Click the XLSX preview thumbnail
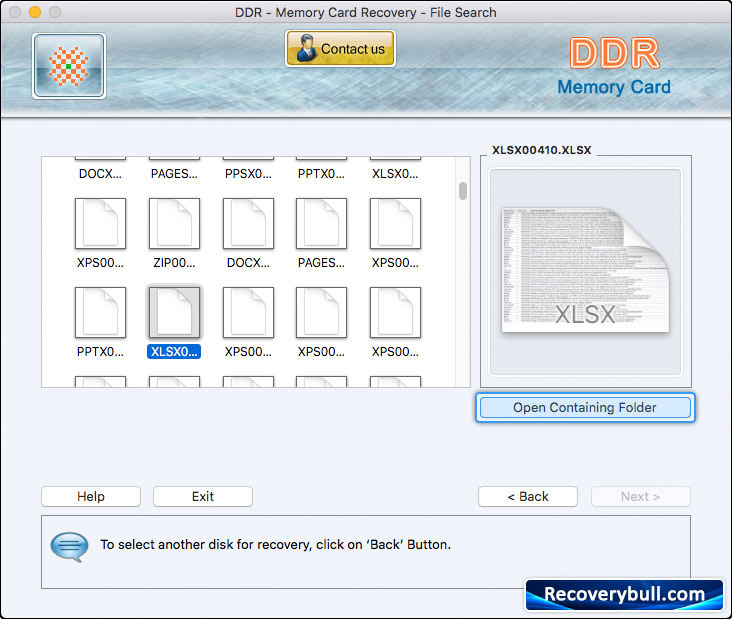The image size is (732, 619). 585,271
